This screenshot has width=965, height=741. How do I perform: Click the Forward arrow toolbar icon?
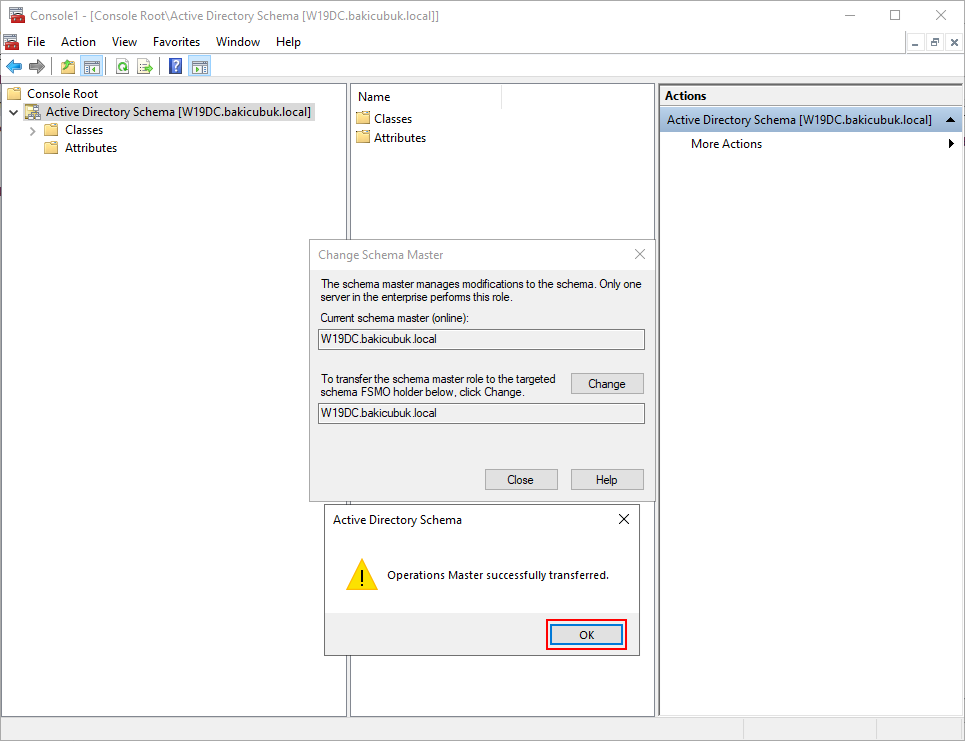pyautogui.click(x=37, y=66)
